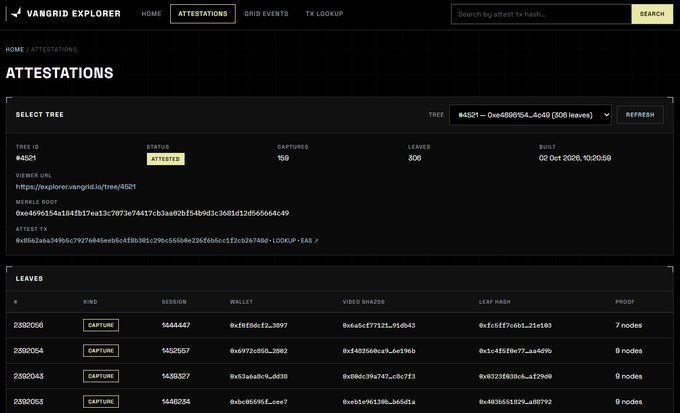Image resolution: width=680 pixels, height=413 pixels.
Task: Click the Lookup link beside attest tx
Action: click(x=284, y=240)
